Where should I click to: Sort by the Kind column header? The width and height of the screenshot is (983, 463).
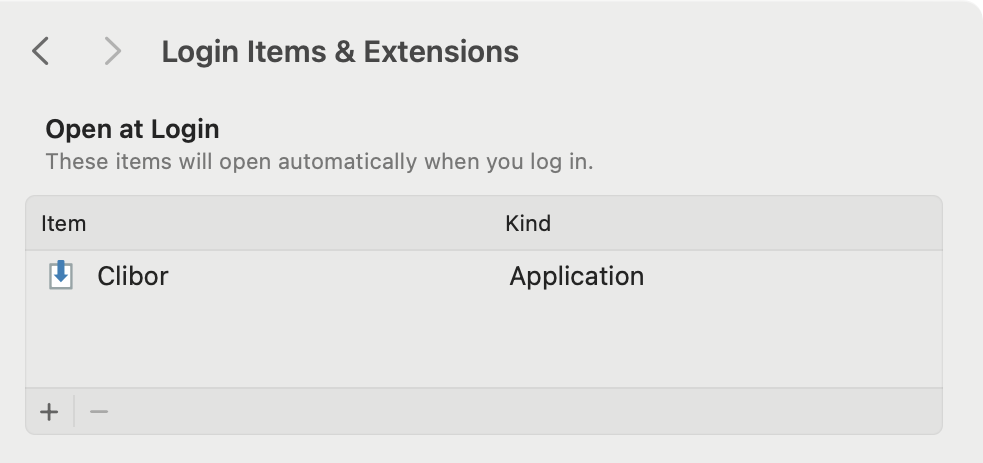click(528, 224)
